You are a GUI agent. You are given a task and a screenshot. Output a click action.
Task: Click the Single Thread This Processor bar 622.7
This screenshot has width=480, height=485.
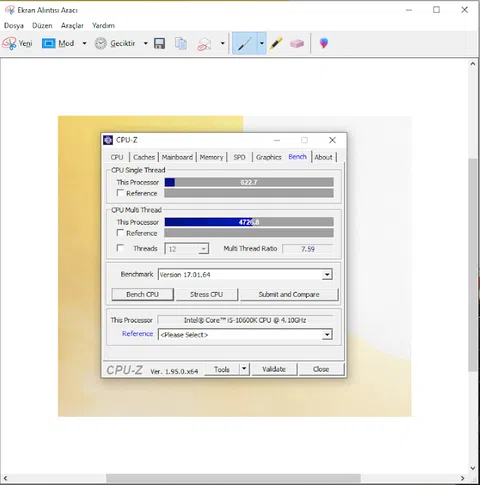pos(249,182)
